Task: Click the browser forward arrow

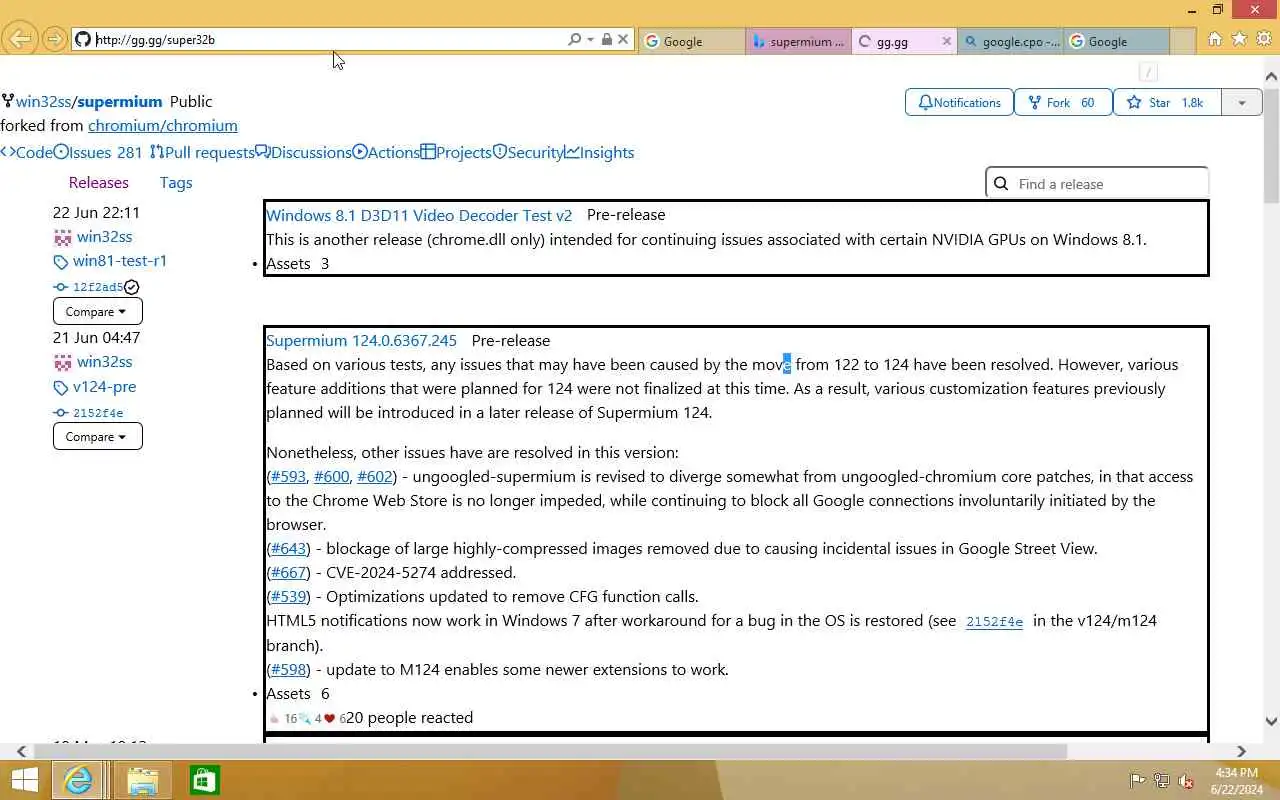Action: pyautogui.click(x=54, y=39)
